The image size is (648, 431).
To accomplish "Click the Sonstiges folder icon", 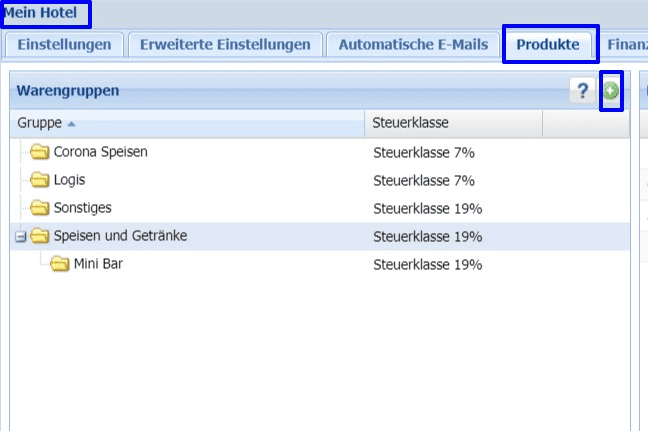I will [40, 209].
